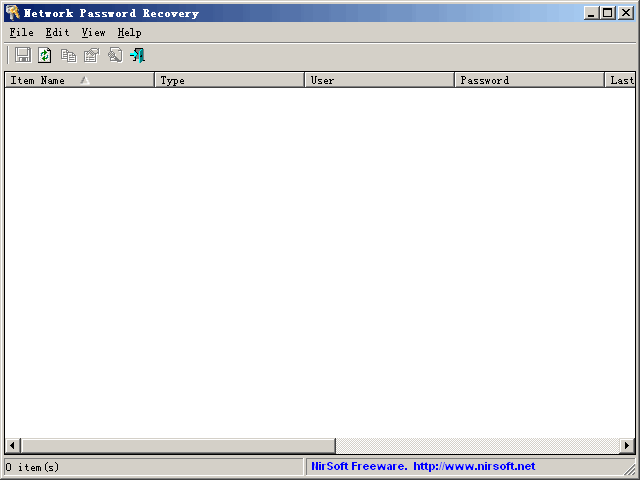Click the Exit toolbar icon
The width and height of the screenshot is (640, 480).
coord(138,55)
